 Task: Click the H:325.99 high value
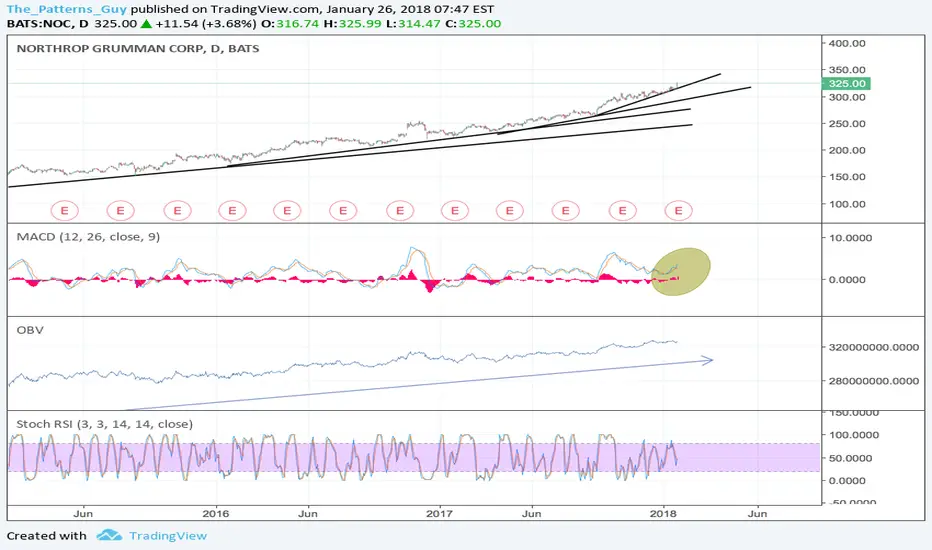(x=352, y=24)
